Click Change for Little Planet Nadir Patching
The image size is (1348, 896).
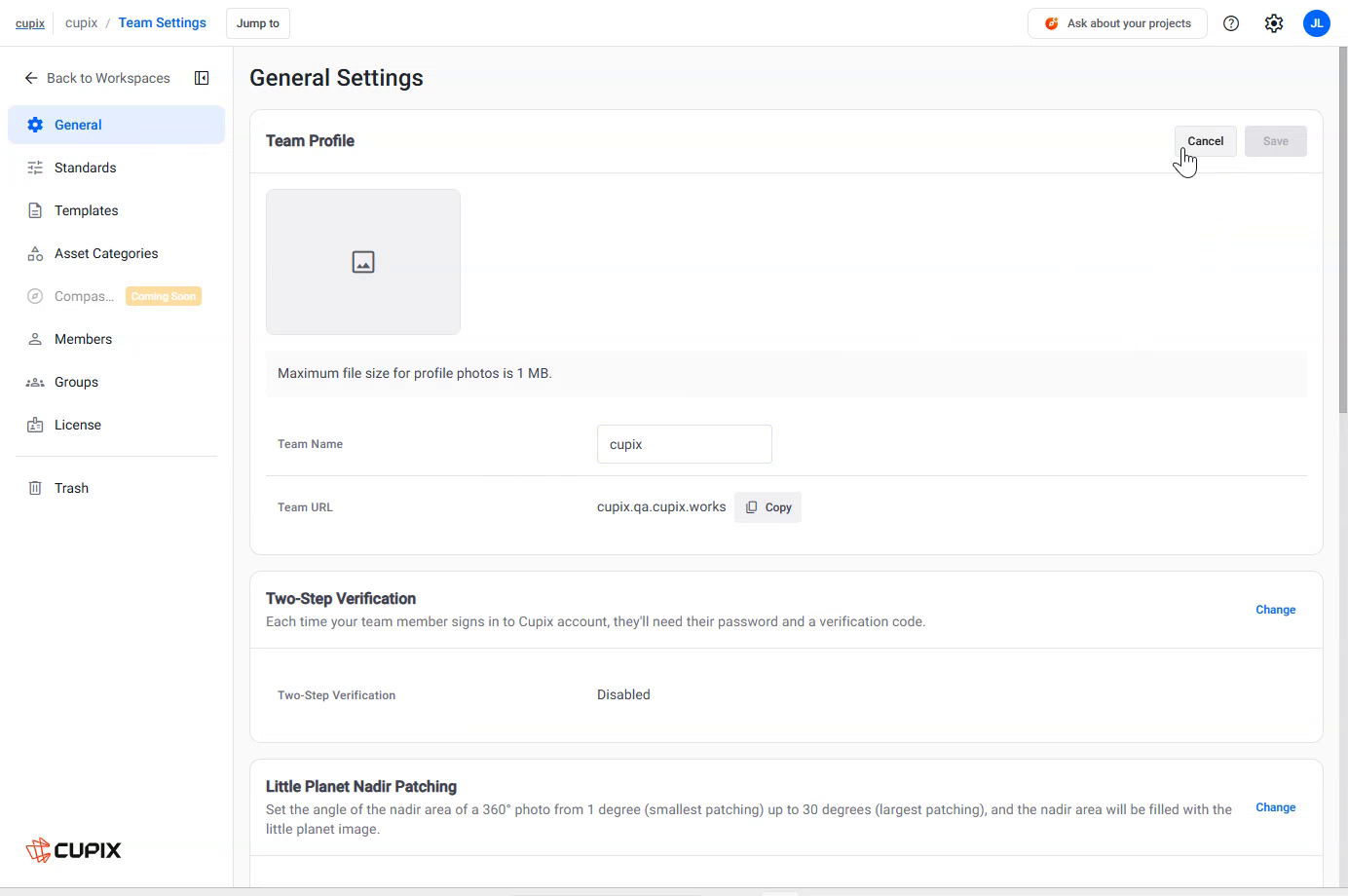coord(1275,807)
